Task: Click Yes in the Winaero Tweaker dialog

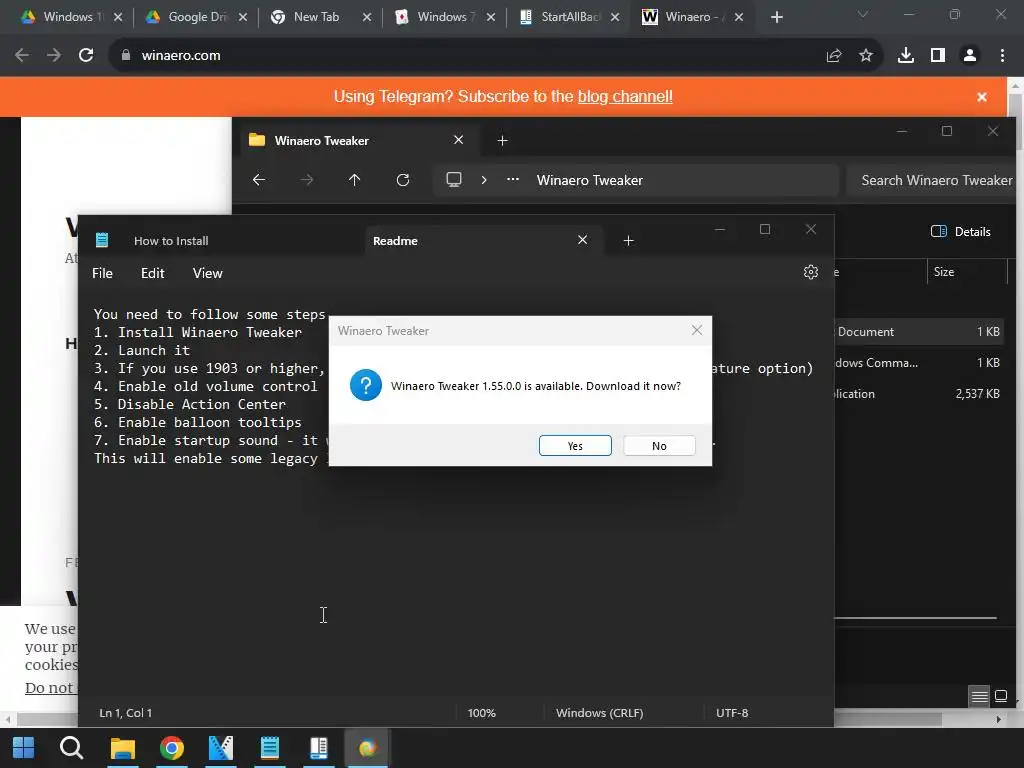Action: pyautogui.click(x=575, y=445)
